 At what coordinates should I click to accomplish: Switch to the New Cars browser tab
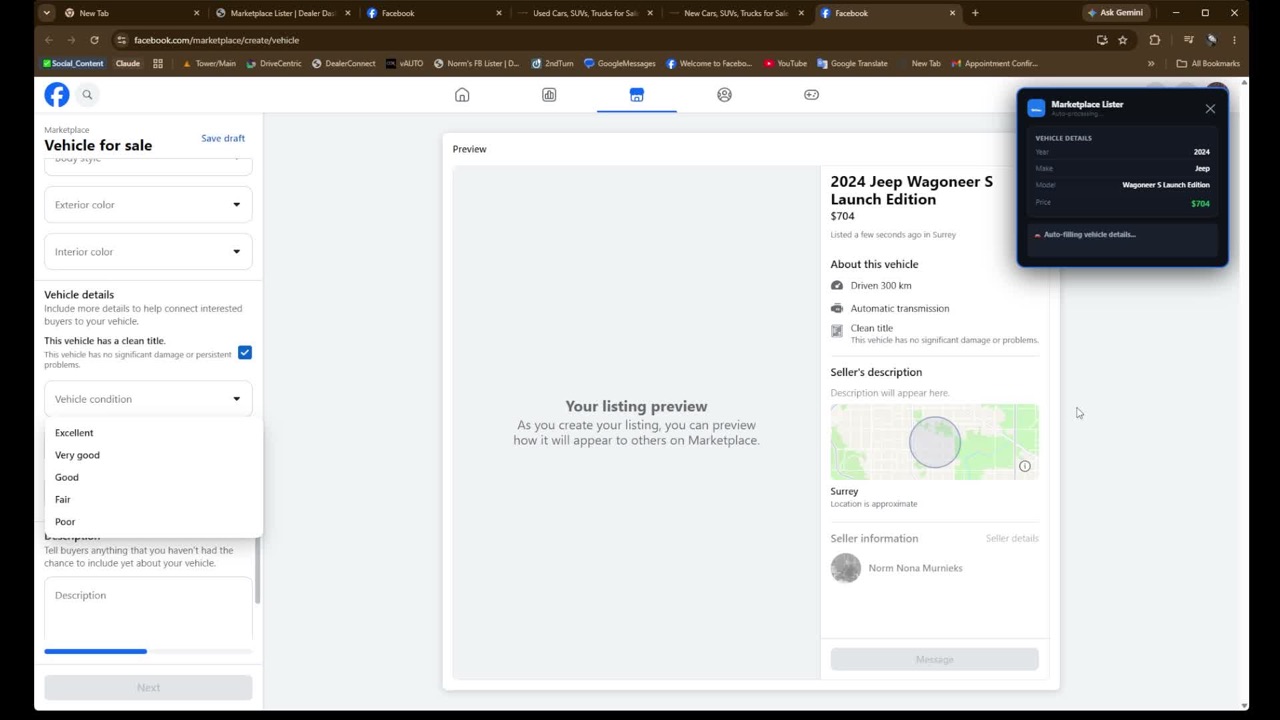735,13
